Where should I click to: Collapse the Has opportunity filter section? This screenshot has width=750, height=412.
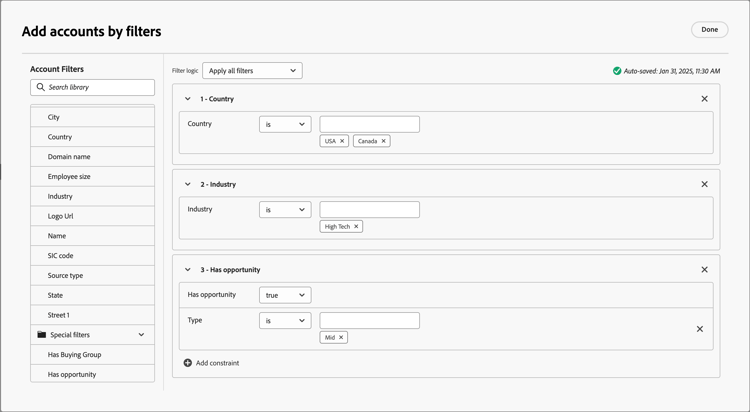point(188,270)
